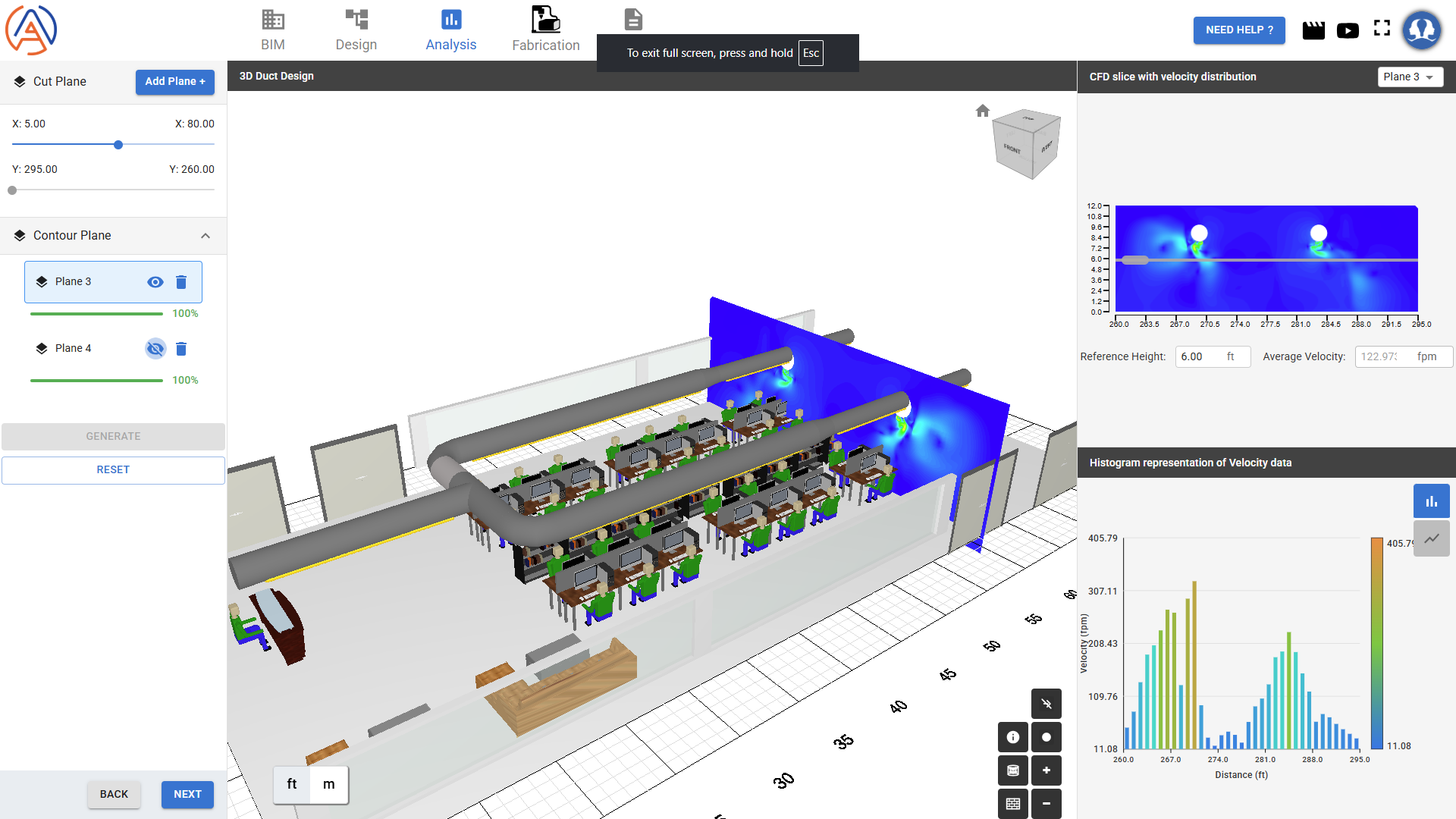Zoom out with the minus button
Image resolution: width=1456 pixels, height=819 pixels.
(1046, 804)
